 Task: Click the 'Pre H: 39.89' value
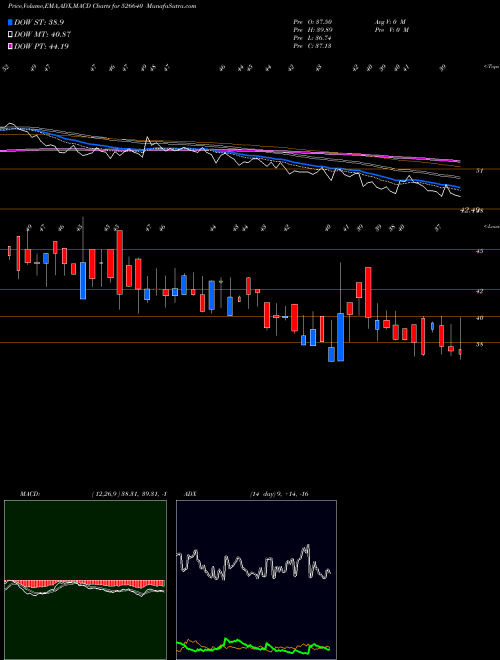(x=312, y=30)
